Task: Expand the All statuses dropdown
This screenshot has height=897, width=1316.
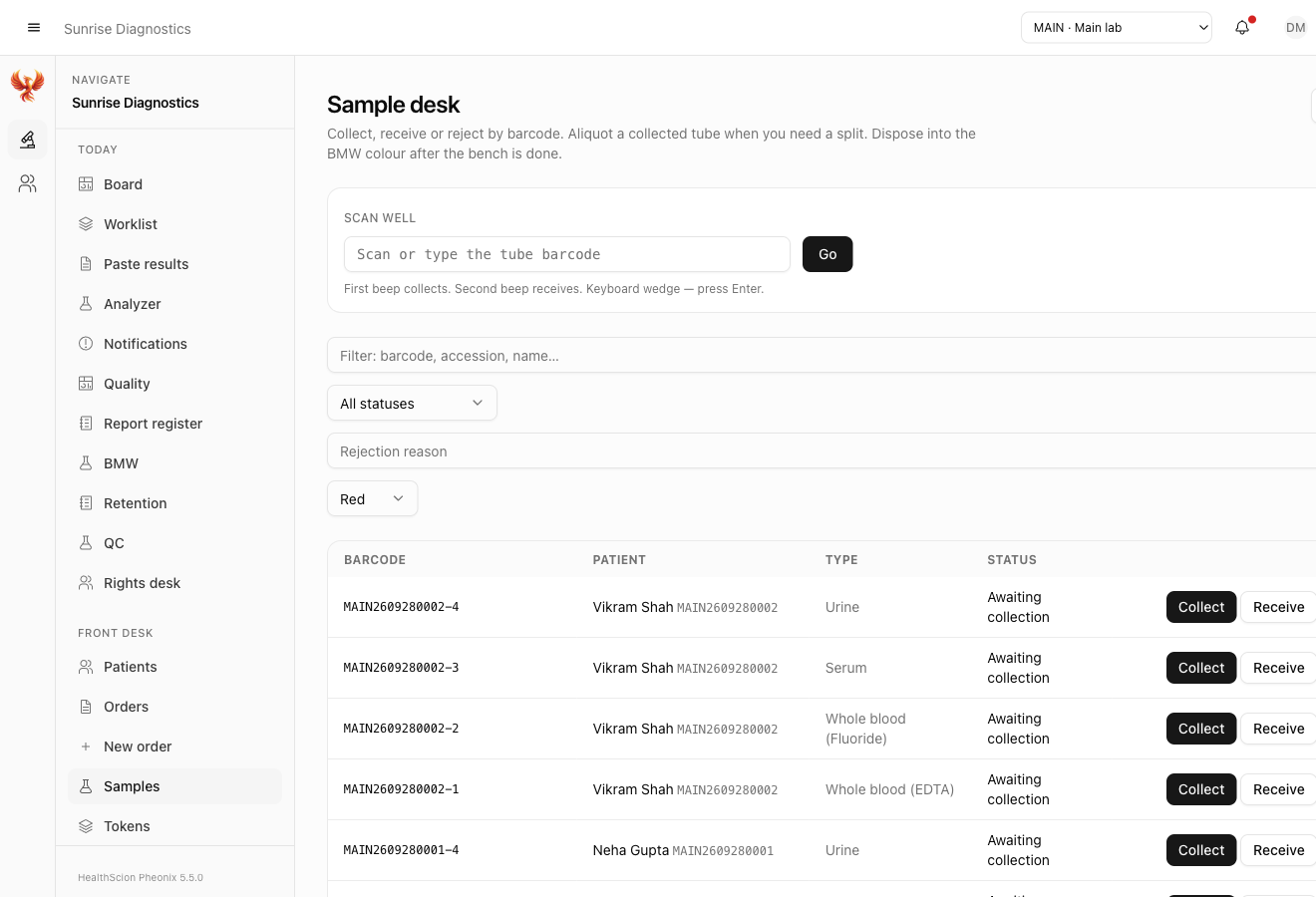Action: click(x=412, y=404)
